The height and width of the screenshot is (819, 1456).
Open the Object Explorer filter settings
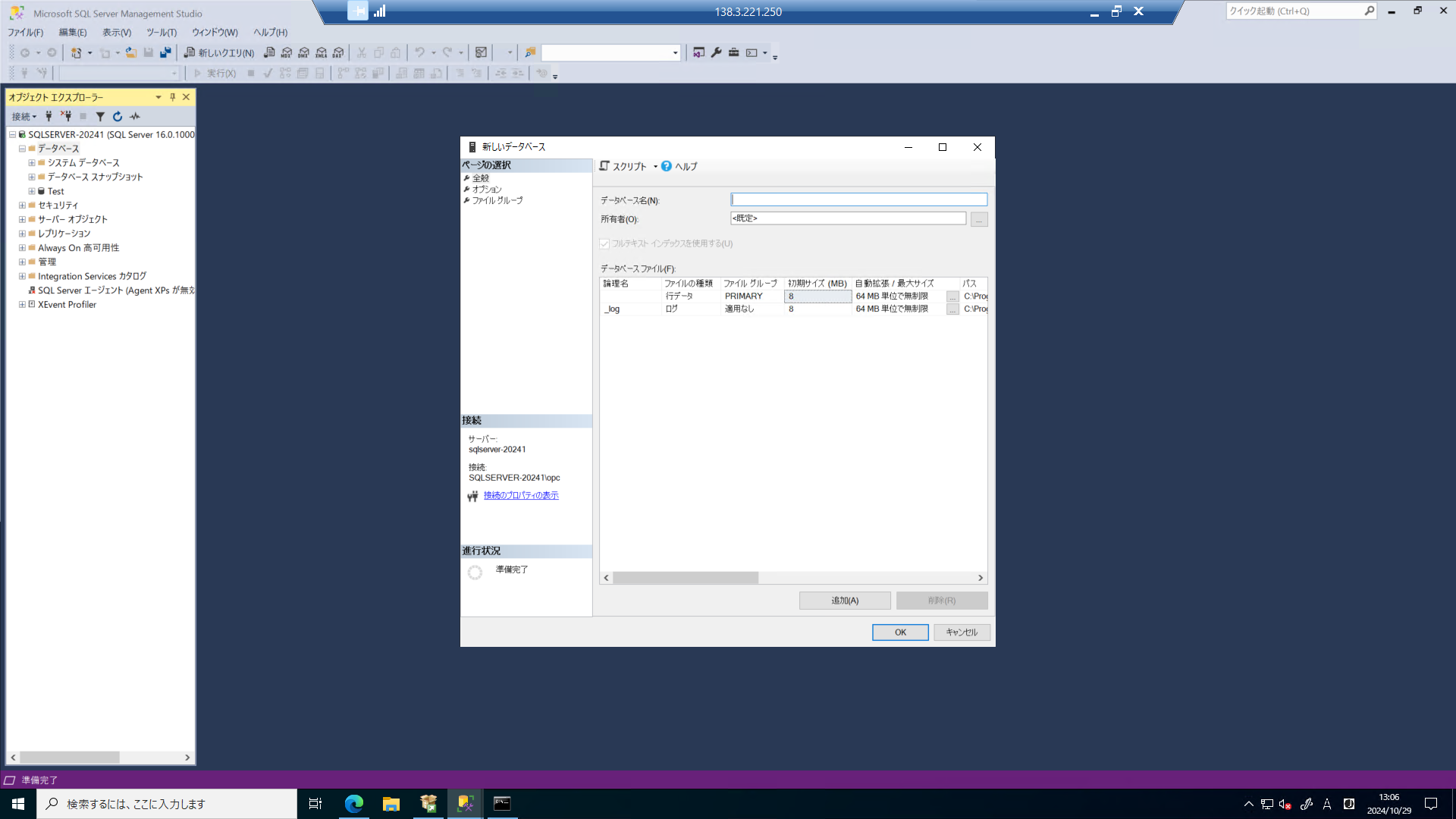(x=100, y=116)
